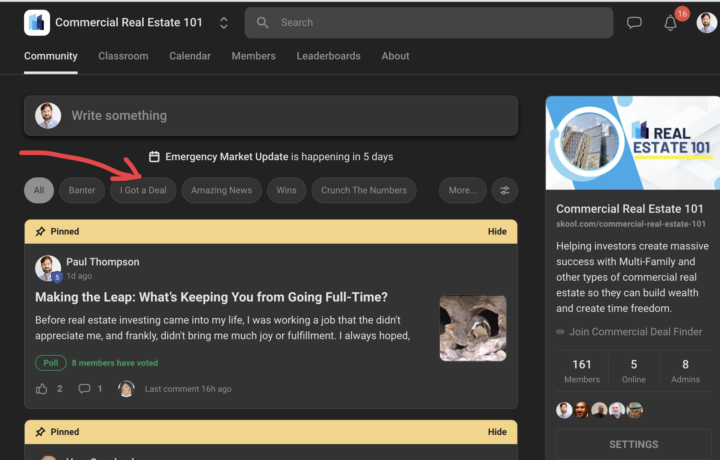
Task: Filter posts by I Got a Deal
Action: point(143,190)
